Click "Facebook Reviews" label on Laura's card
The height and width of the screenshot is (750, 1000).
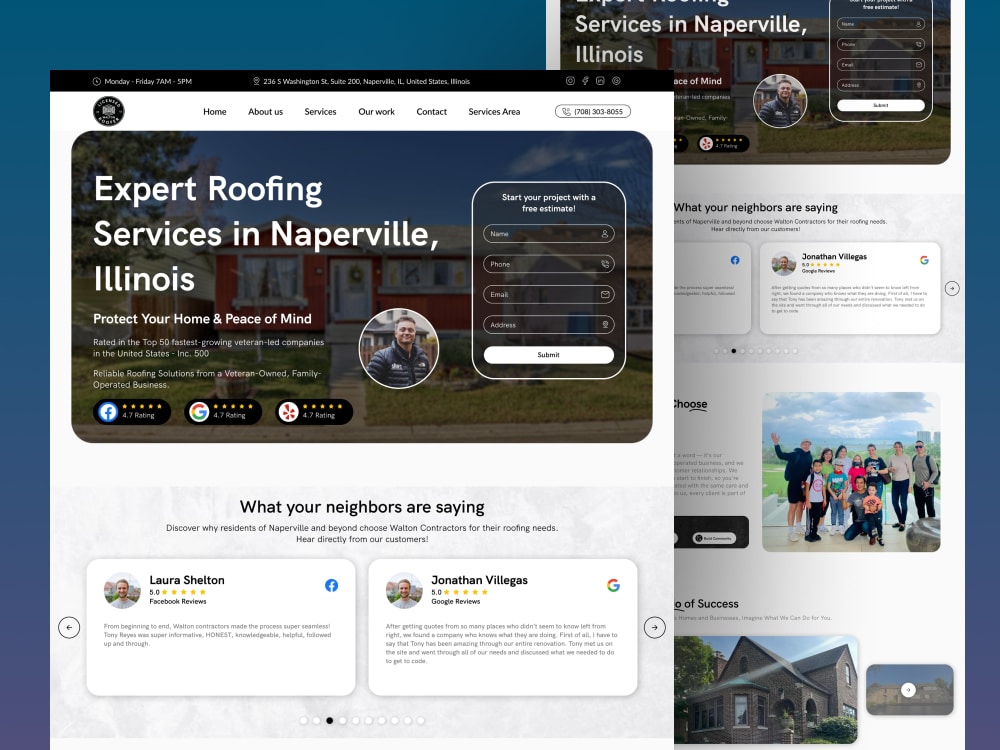coord(178,601)
